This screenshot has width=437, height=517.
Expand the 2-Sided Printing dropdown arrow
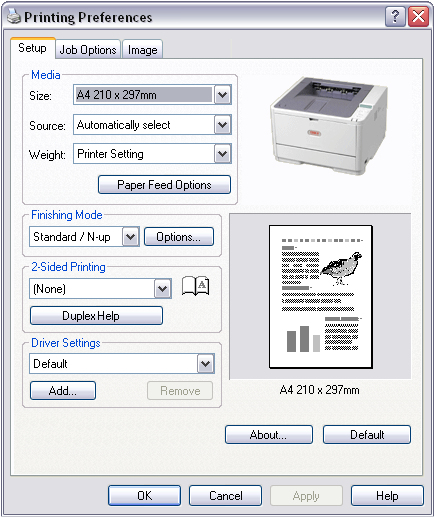point(163,289)
